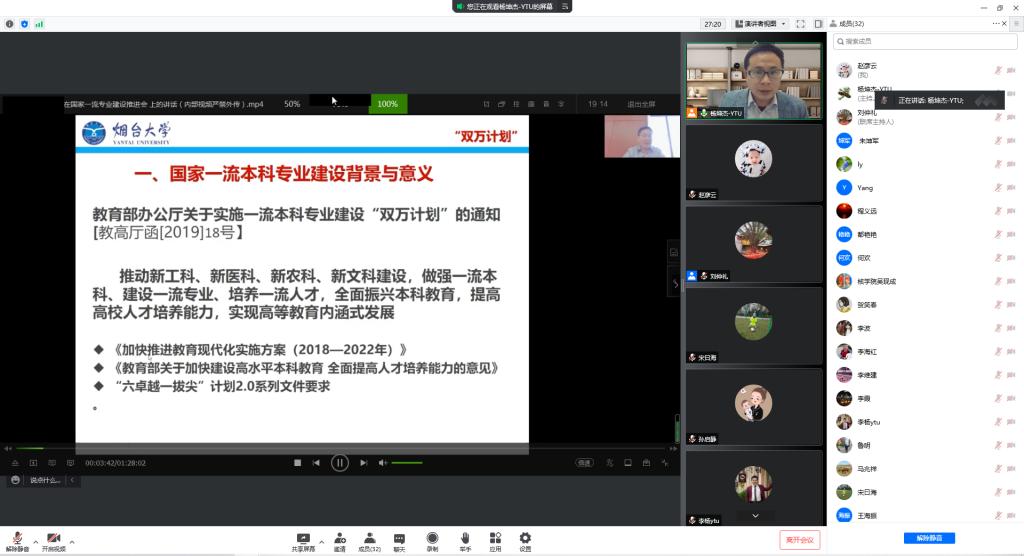Open the 聊天 chat icon
The width and height of the screenshot is (1024, 556).
(x=399, y=538)
